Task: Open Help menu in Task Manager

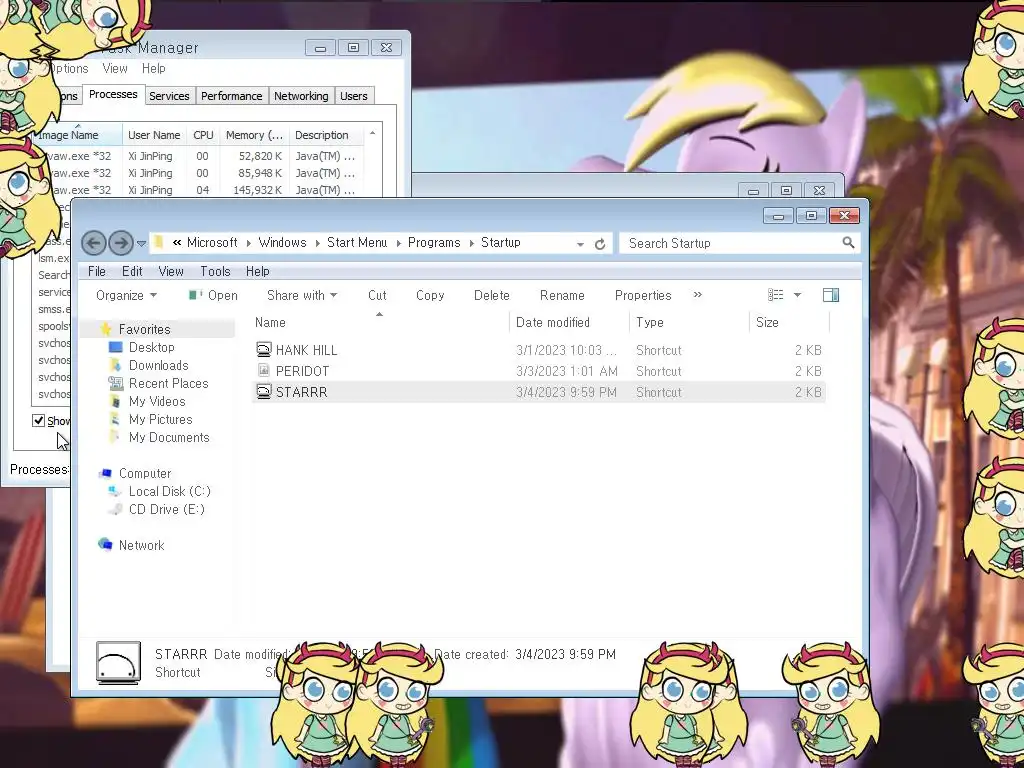Action: pos(153,69)
